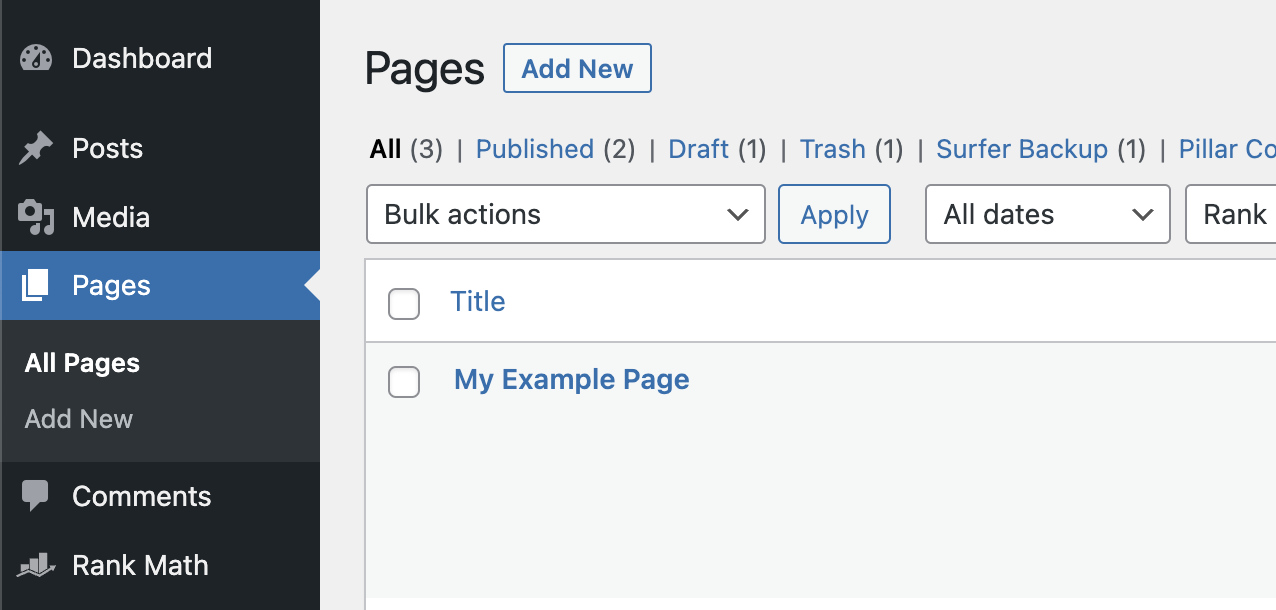Open the My Example Page link
1276x610 pixels.
571,380
